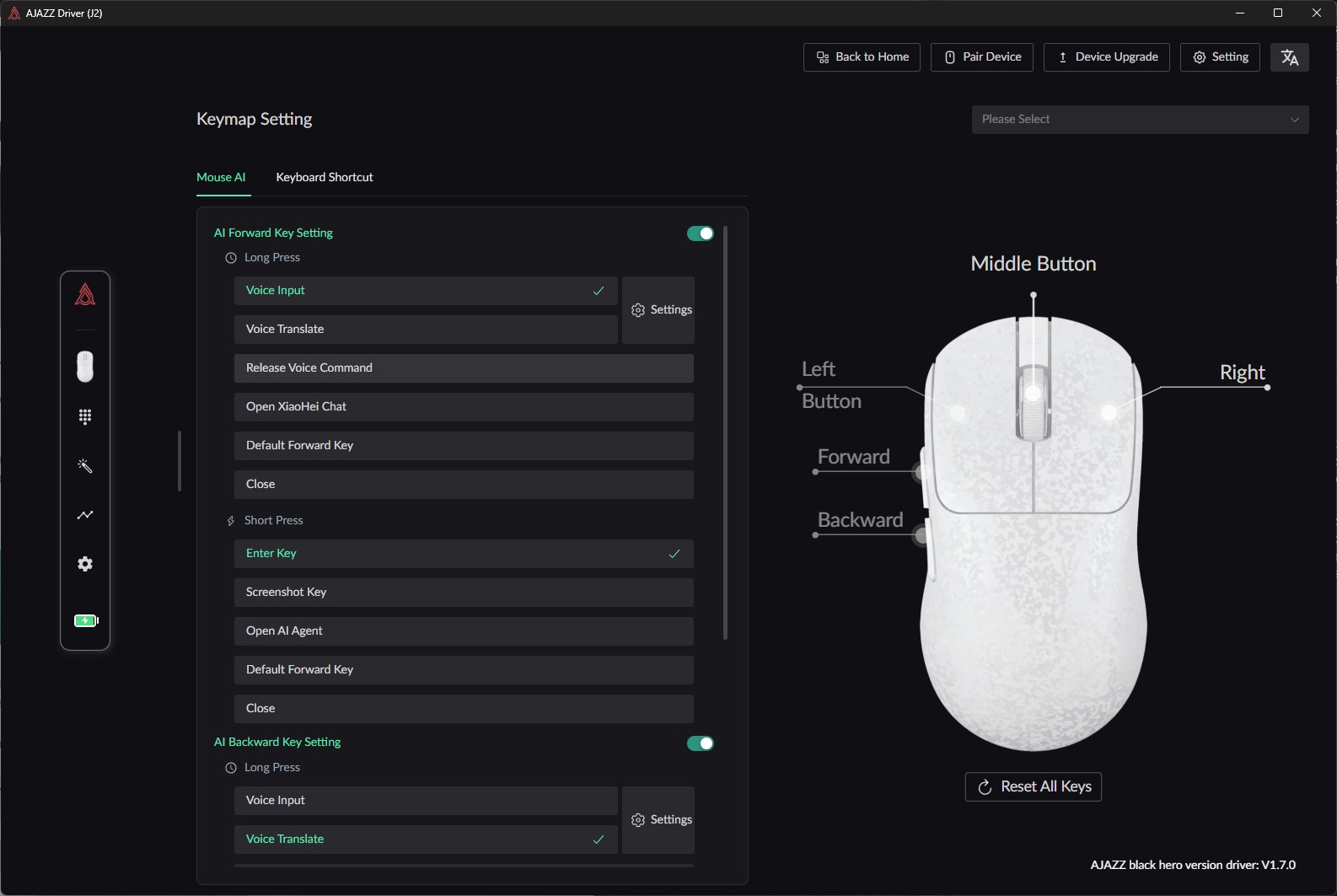Select Close under forward Long Press
1337x896 pixels.
tap(464, 485)
